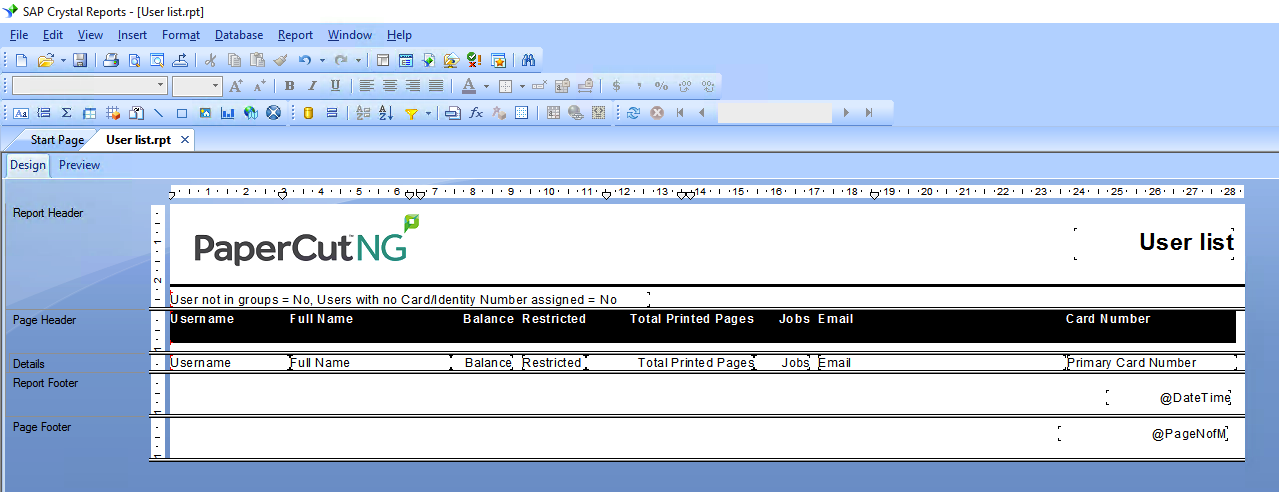Click the Insert Box rectangle icon
This screenshot has height=492, width=1279.
click(x=182, y=113)
